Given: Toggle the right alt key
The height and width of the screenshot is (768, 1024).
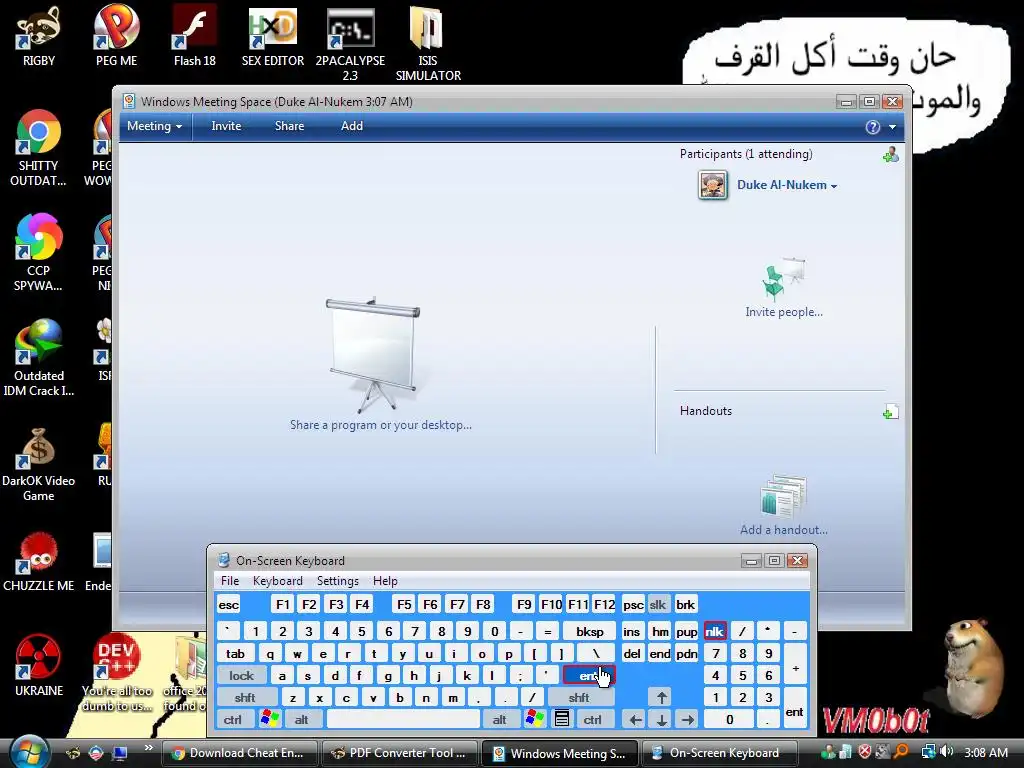Looking at the screenshot, I should (x=500, y=719).
